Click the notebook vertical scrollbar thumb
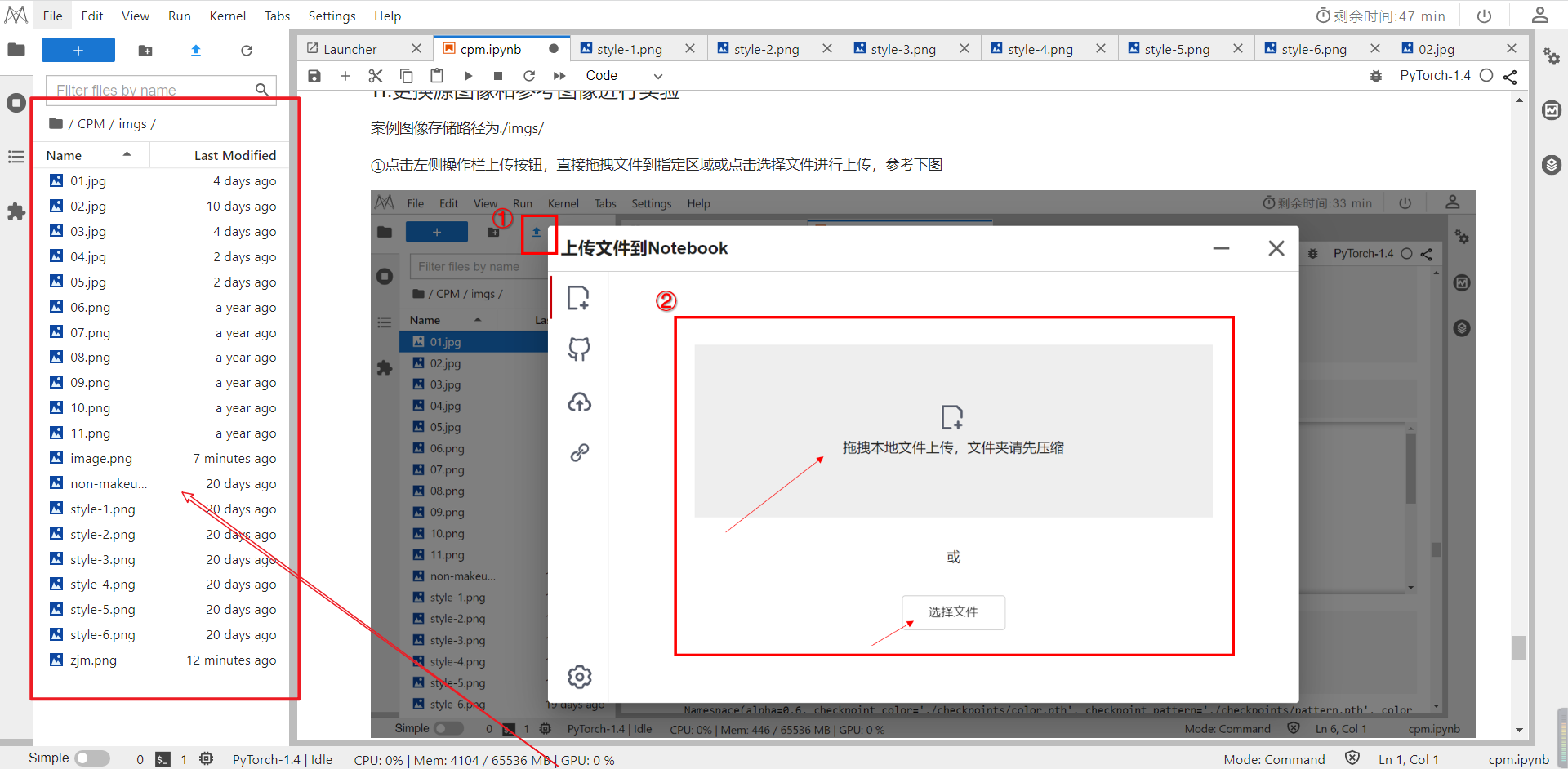This screenshot has width=1568, height=769. coord(1519,647)
